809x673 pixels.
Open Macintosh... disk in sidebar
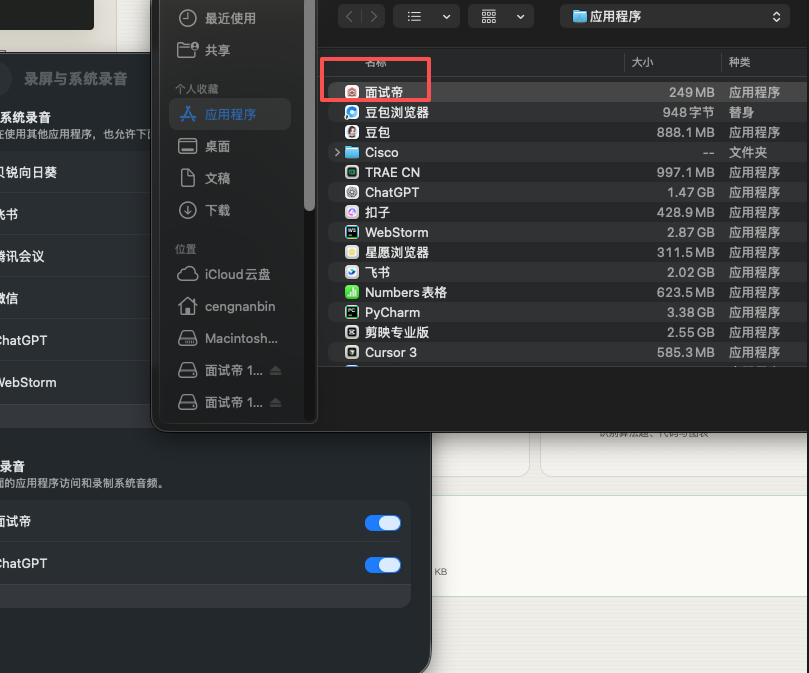tap(230, 338)
